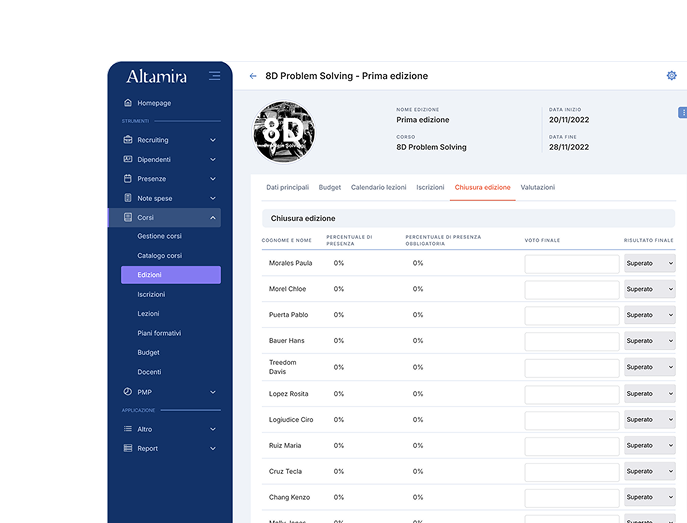
Task: Switch to the Valutazioni tab
Action: [537, 187]
